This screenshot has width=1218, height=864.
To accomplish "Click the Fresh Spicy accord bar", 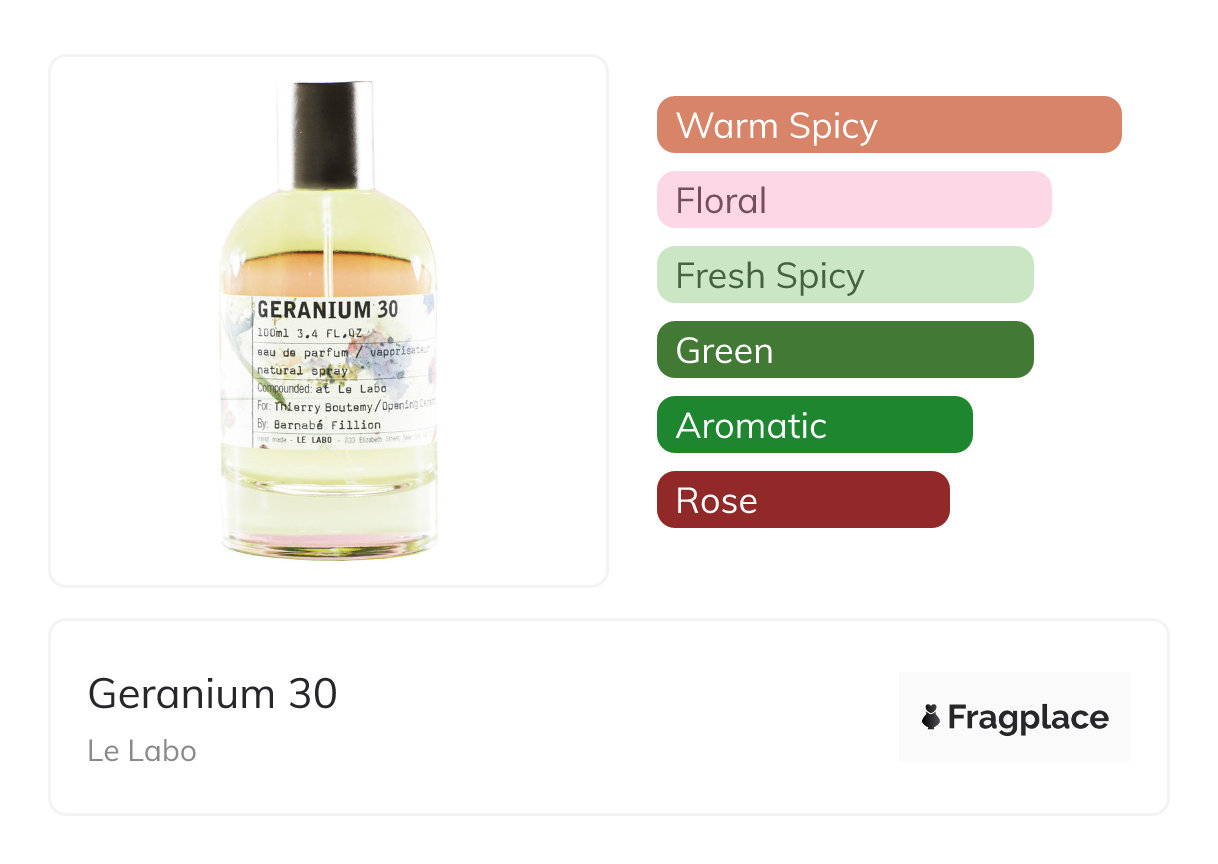I will click(844, 275).
